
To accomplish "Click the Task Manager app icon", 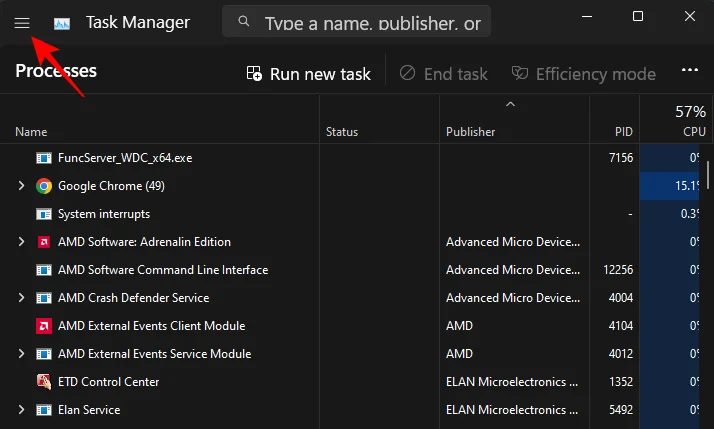I will (x=62, y=23).
